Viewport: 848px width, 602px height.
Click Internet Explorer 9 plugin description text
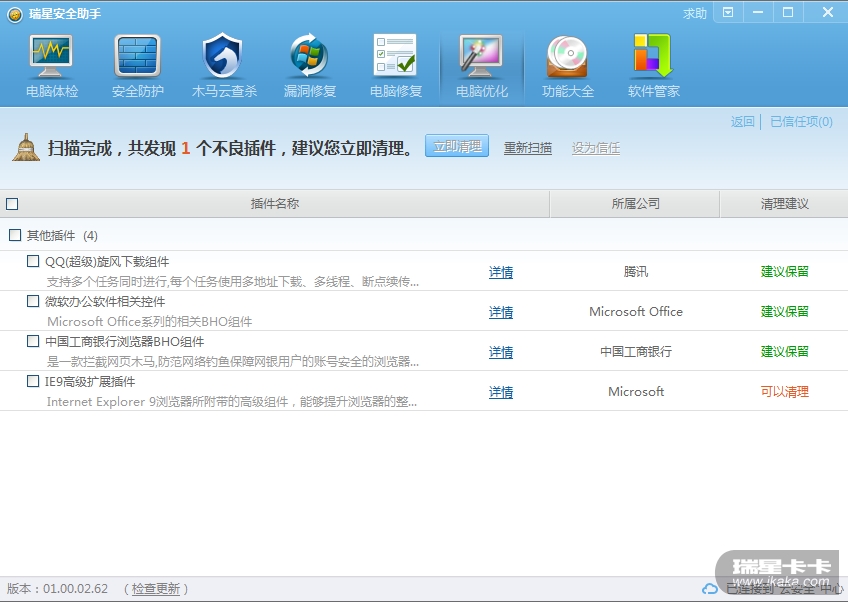(x=232, y=402)
